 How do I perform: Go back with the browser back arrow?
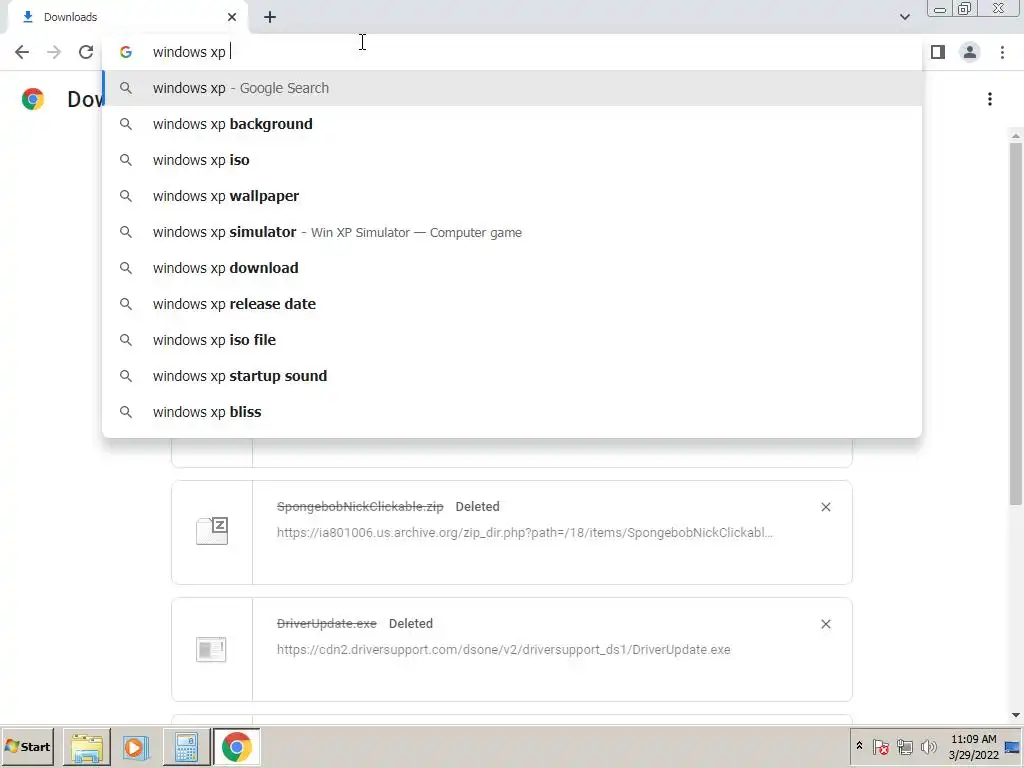(22, 52)
